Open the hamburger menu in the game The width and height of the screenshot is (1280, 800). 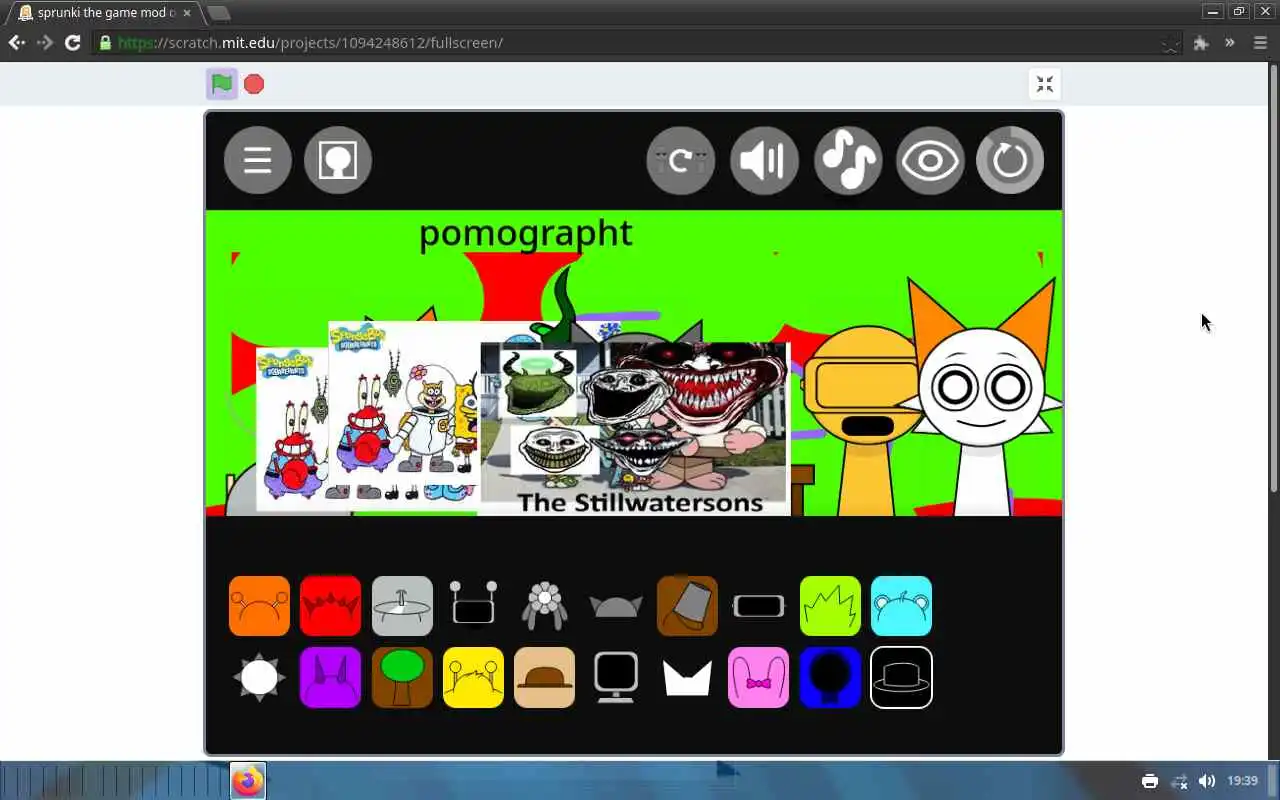point(258,160)
